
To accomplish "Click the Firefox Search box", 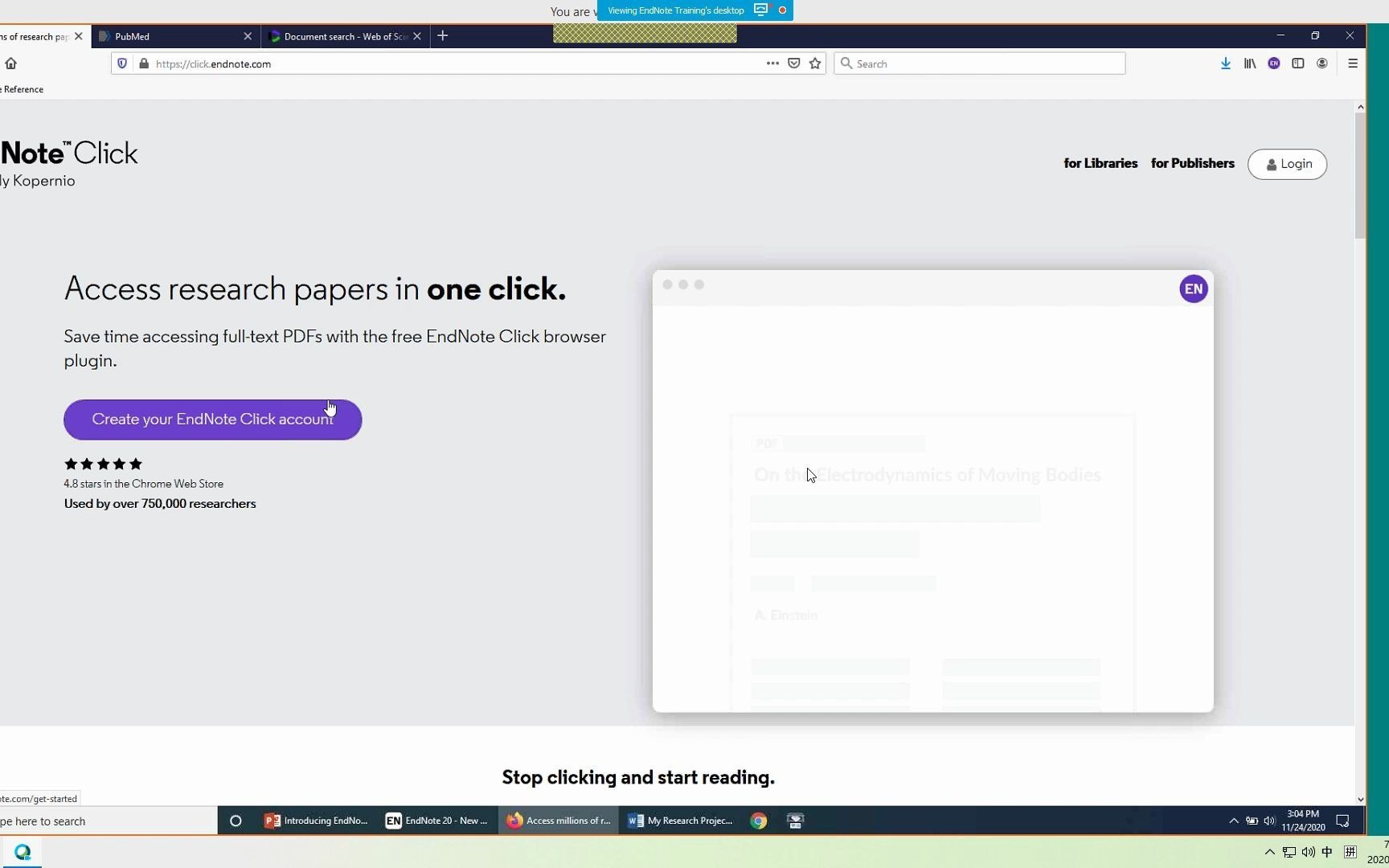I will tap(980, 63).
